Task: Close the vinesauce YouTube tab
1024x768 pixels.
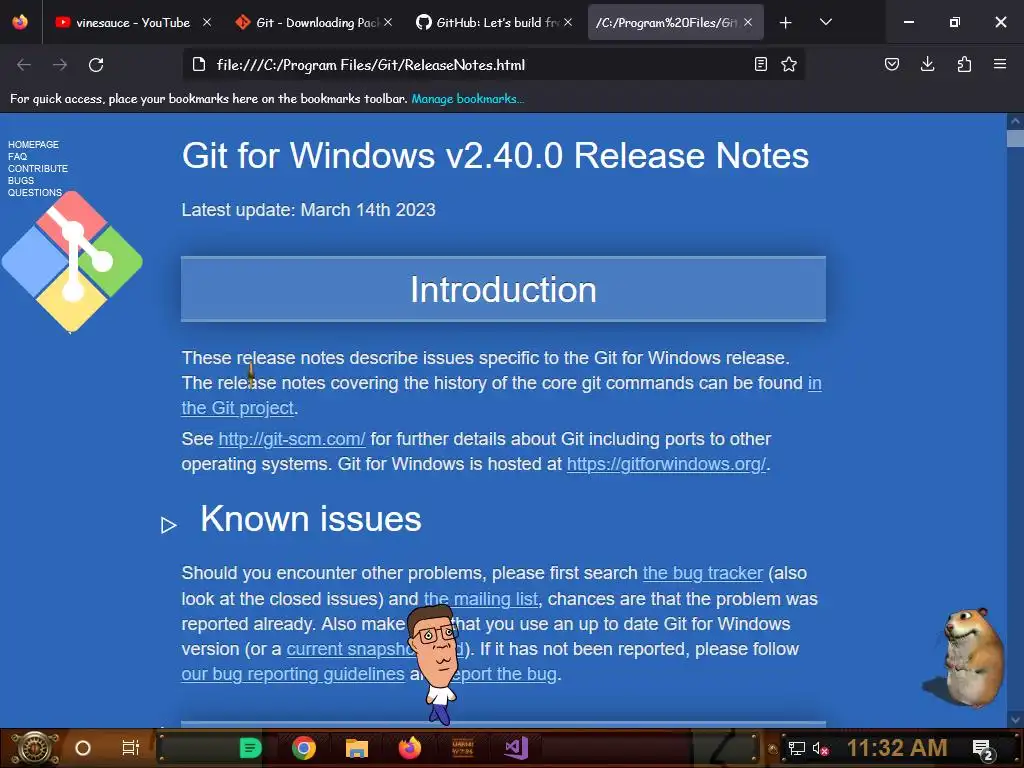Action: click(x=206, y=22)
